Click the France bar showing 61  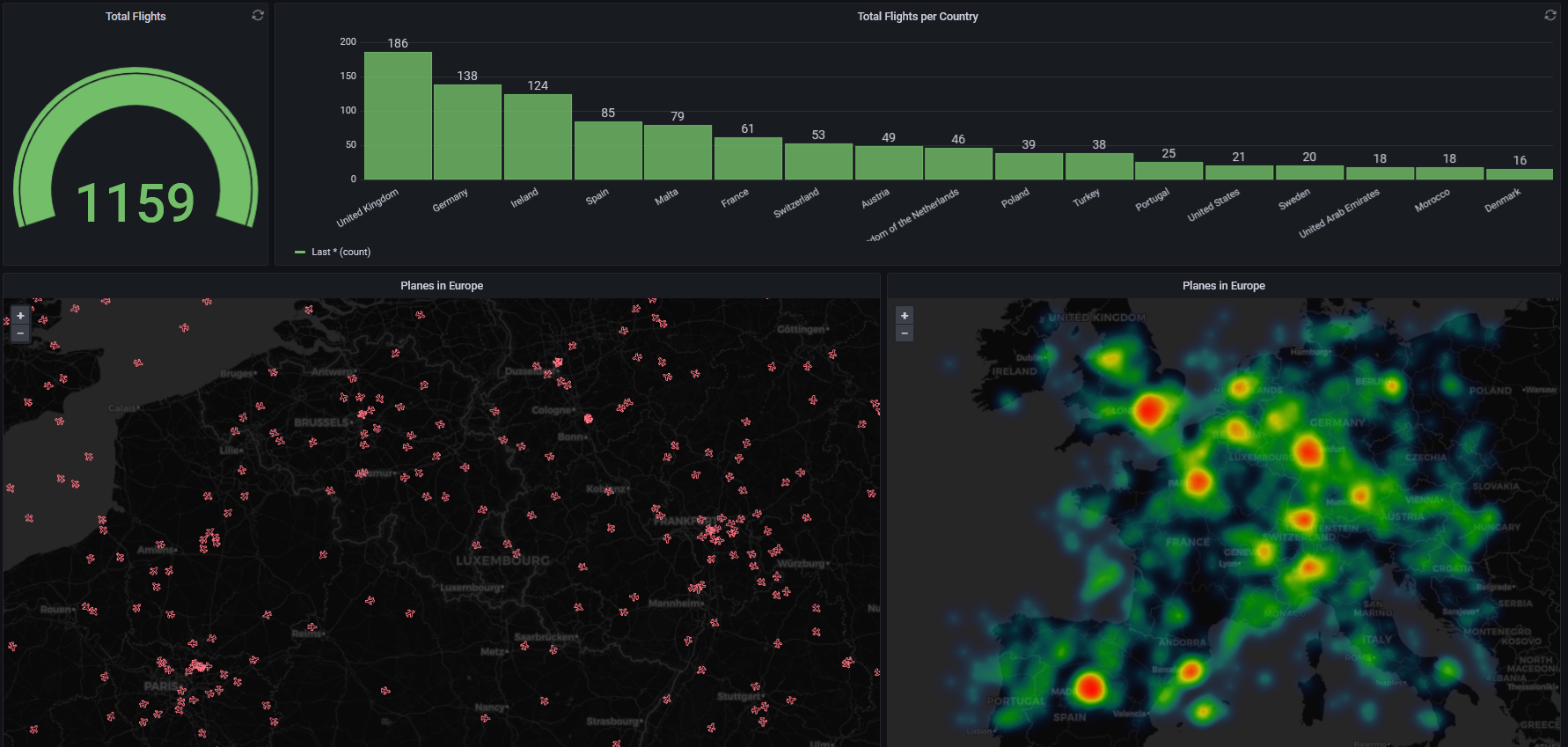tap(748, 158)
